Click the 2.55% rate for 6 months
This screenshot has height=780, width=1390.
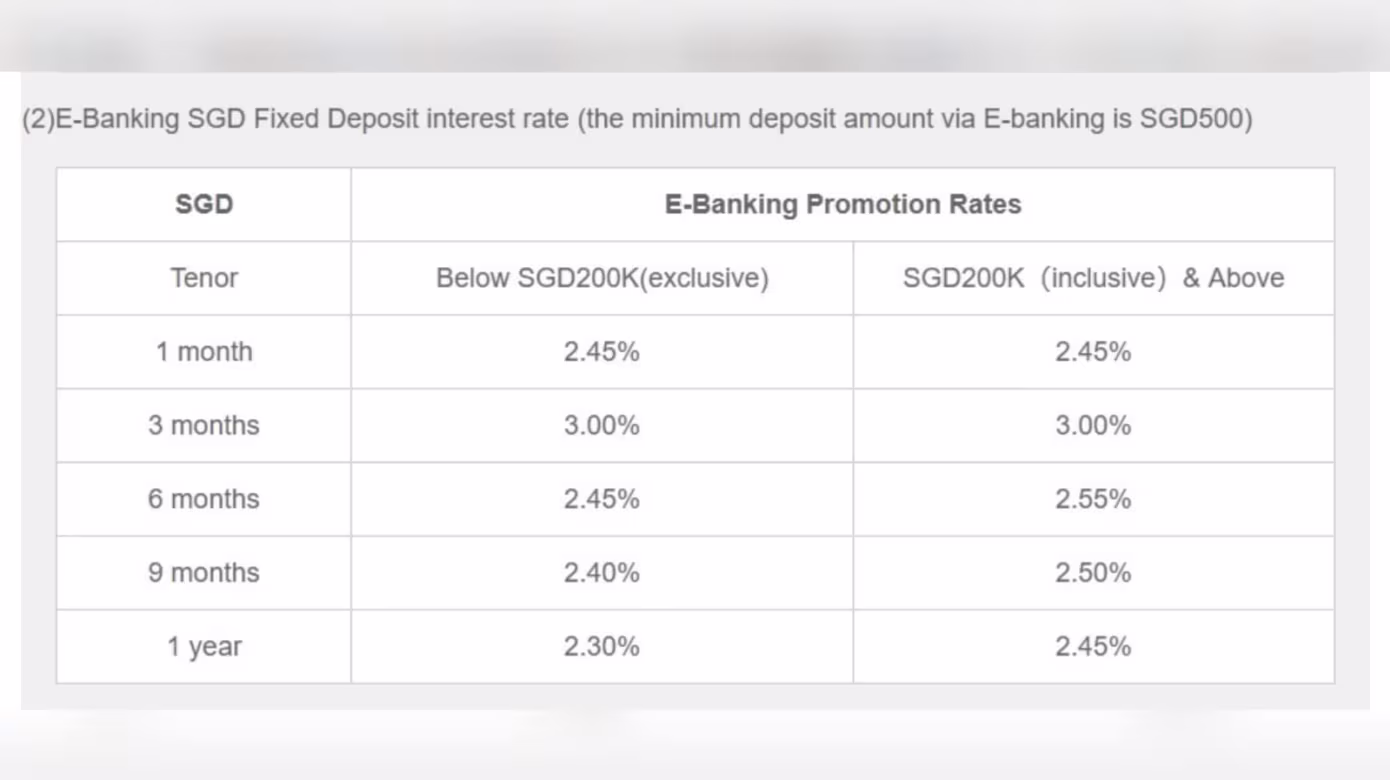point(1093,499)
